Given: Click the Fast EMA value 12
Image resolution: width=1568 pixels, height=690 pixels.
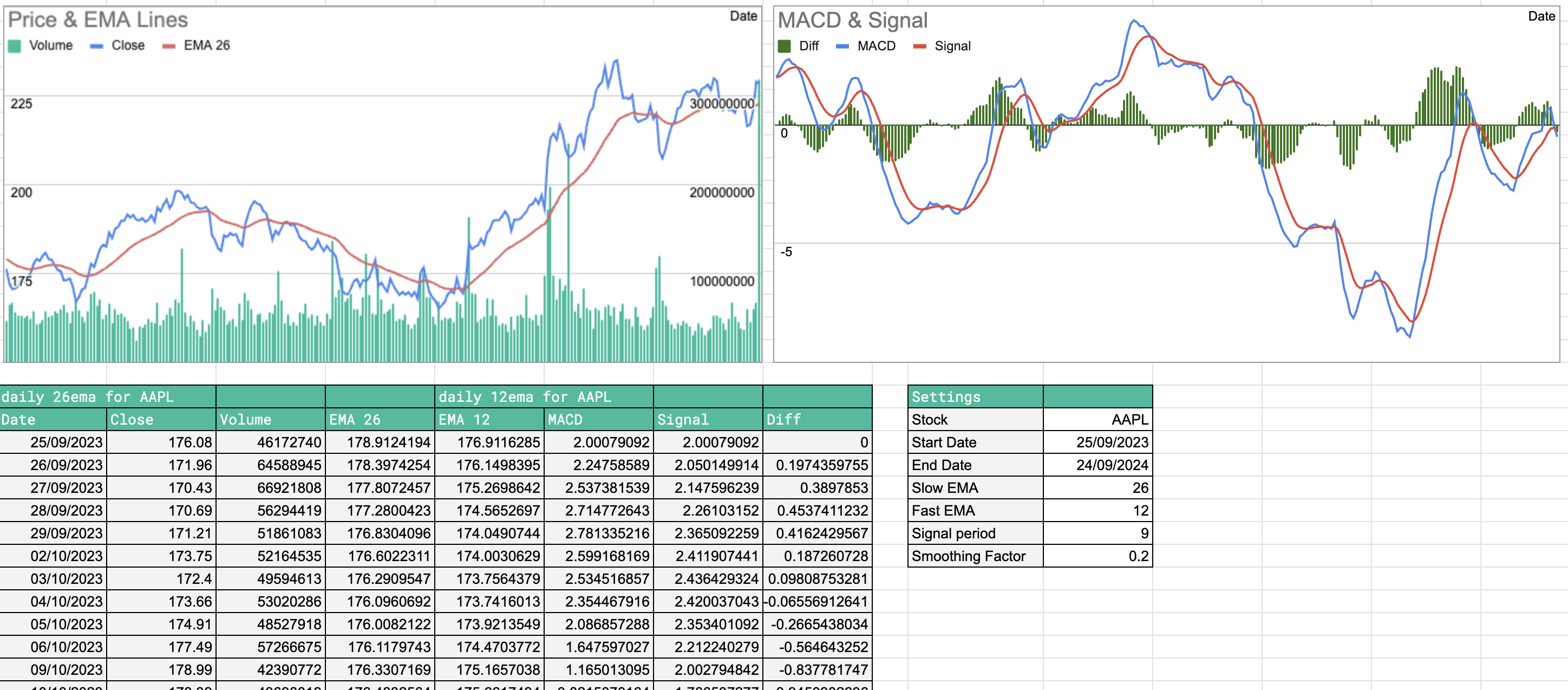Looking at the screenshot, I should [1097, 510].
